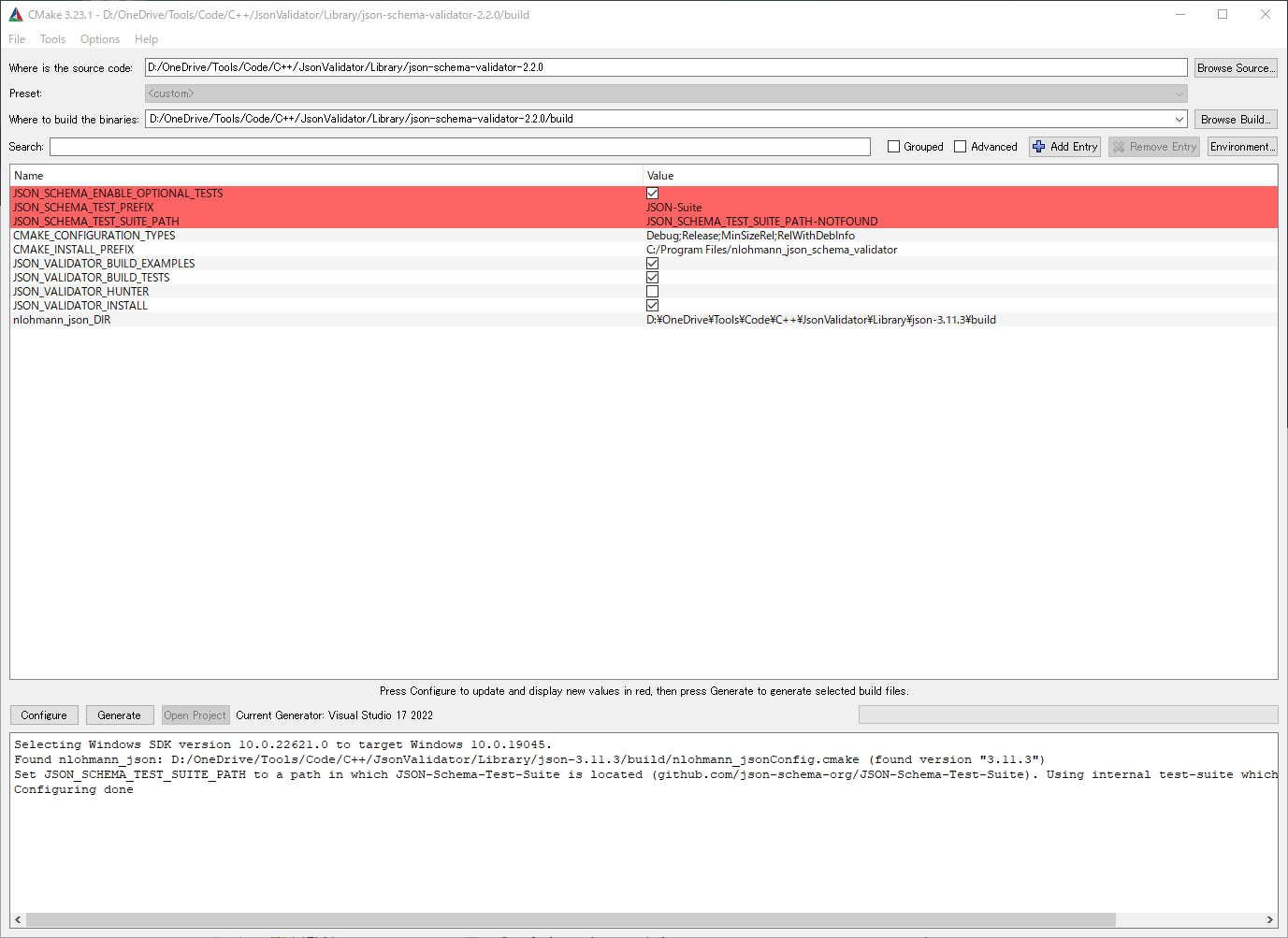Click into the Search input field
The height and width of the screenshot is (938, 1288).
(460, 147)
